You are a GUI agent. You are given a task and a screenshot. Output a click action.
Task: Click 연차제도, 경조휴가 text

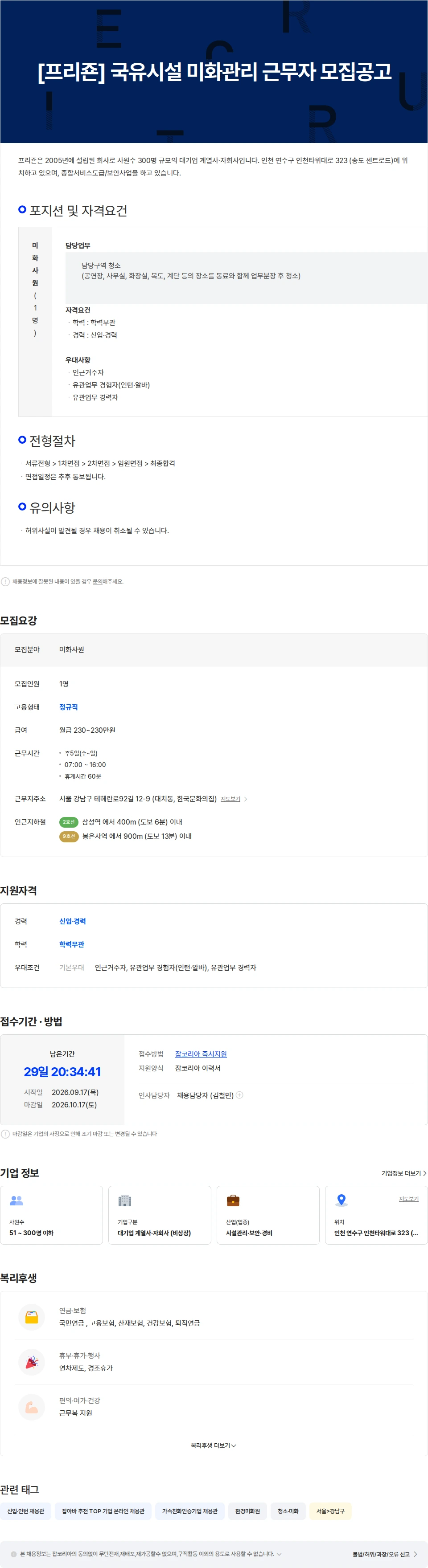[x=86, y=1368]
